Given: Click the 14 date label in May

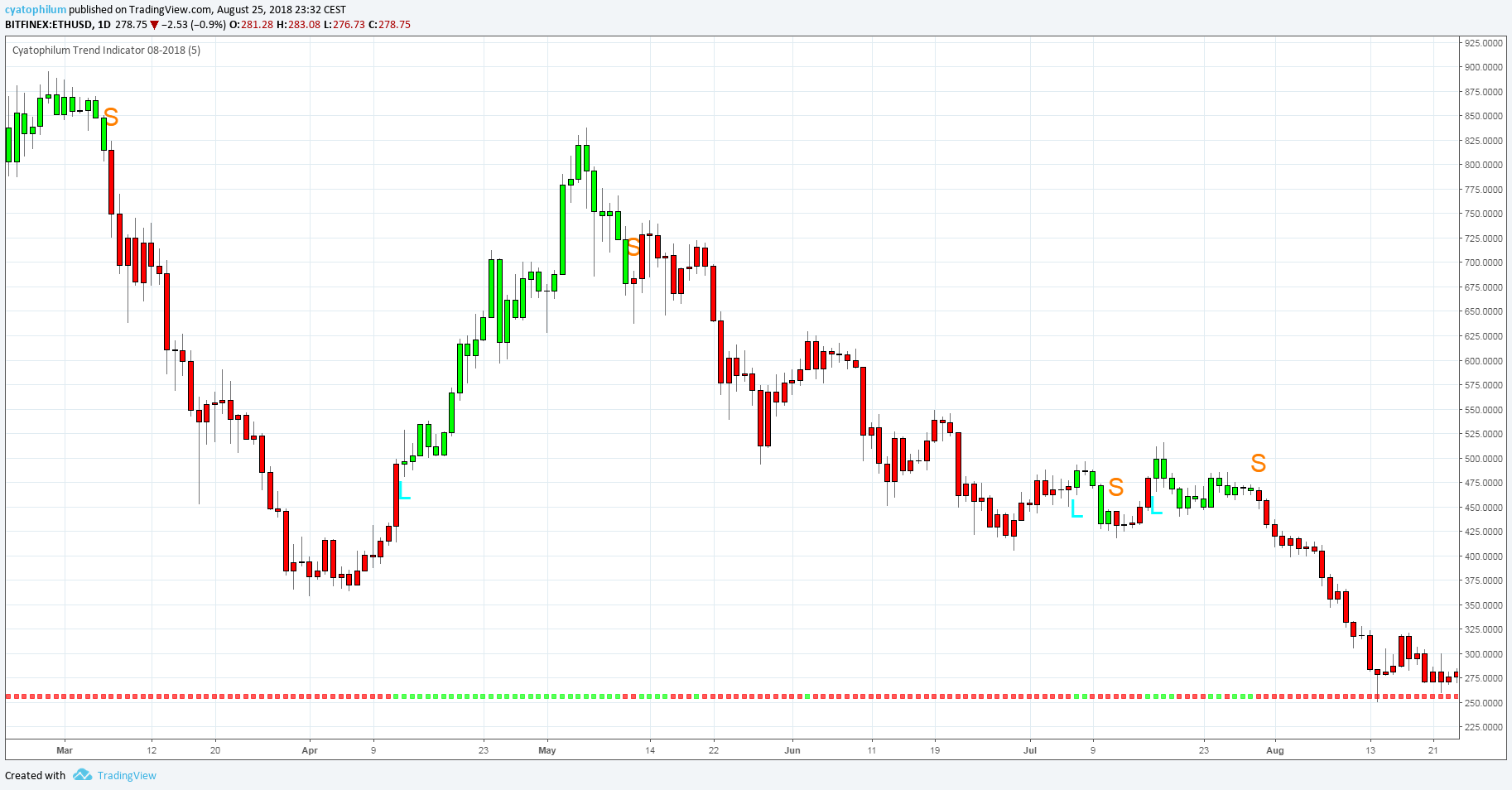Looking at the screenshot, I should point(650,750).
